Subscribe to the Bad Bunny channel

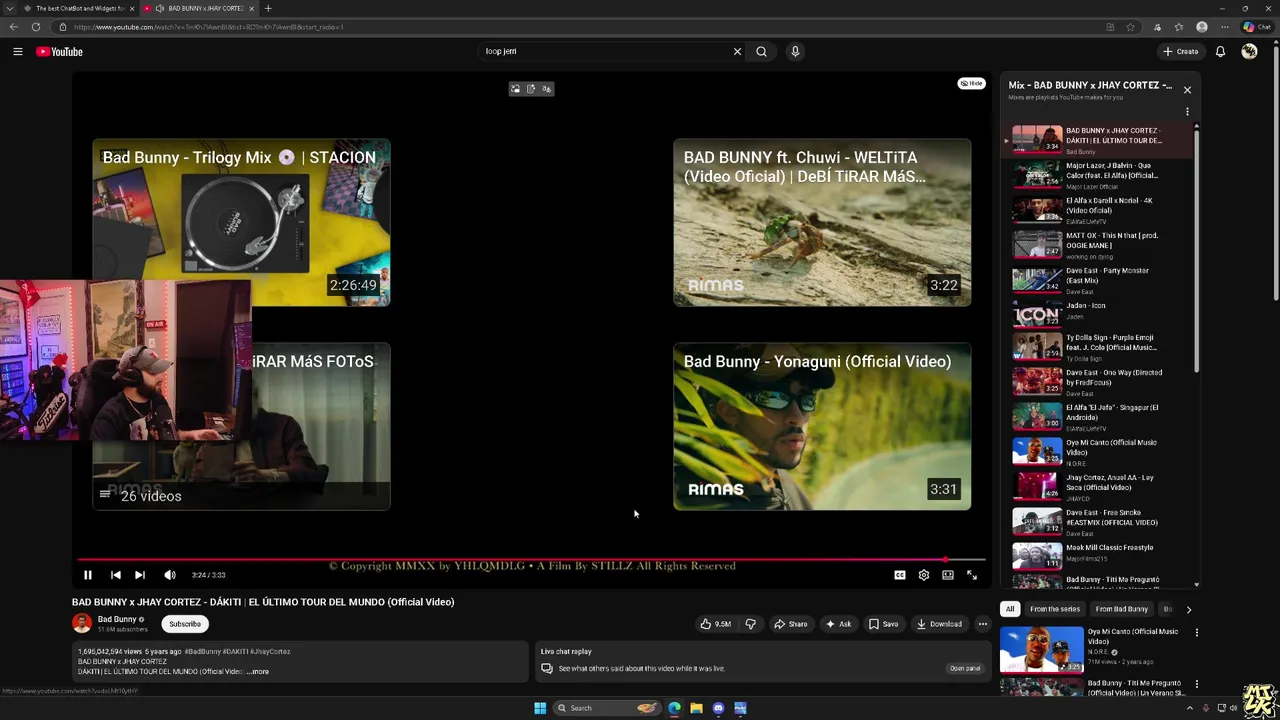[185, 624]
